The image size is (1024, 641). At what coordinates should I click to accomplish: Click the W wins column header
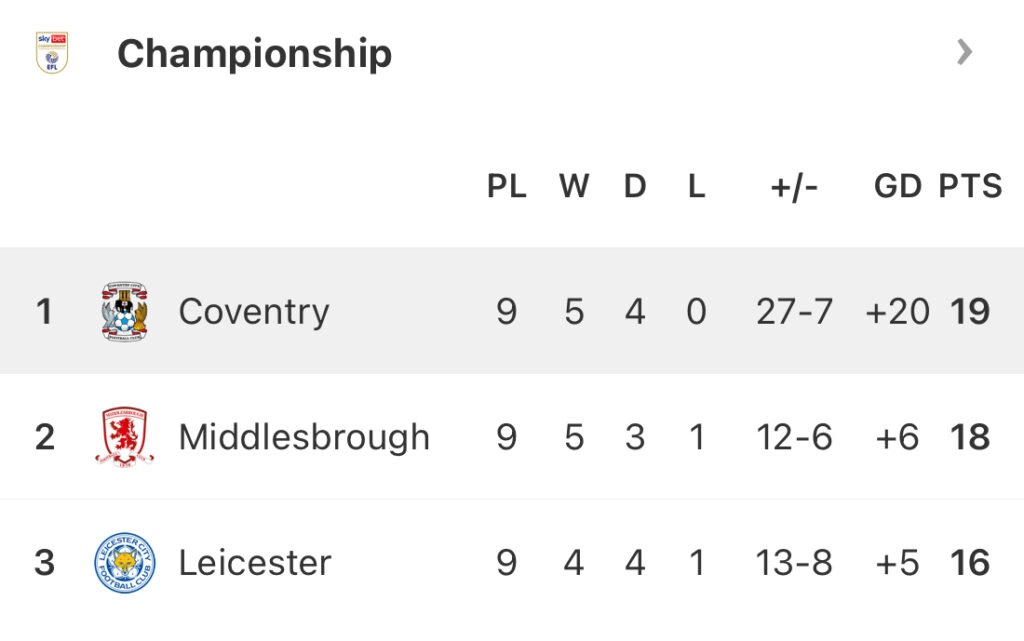tap(574, 186)
